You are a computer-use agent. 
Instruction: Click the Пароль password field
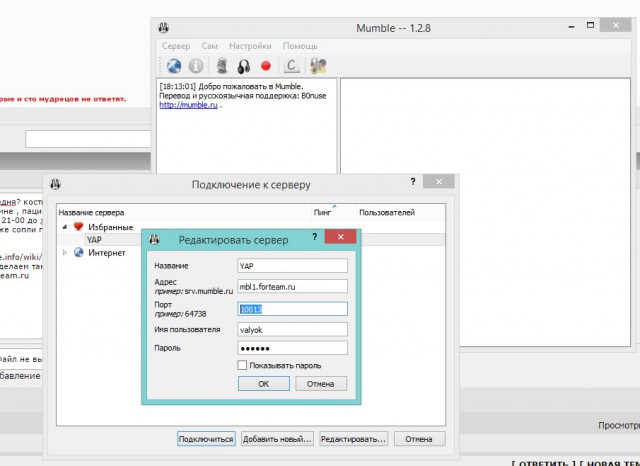click(293, 348)
